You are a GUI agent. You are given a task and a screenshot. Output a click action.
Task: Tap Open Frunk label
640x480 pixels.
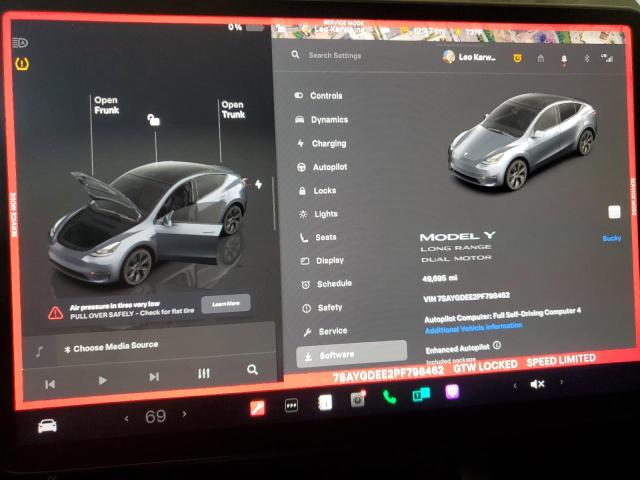[x=107, y=105]
